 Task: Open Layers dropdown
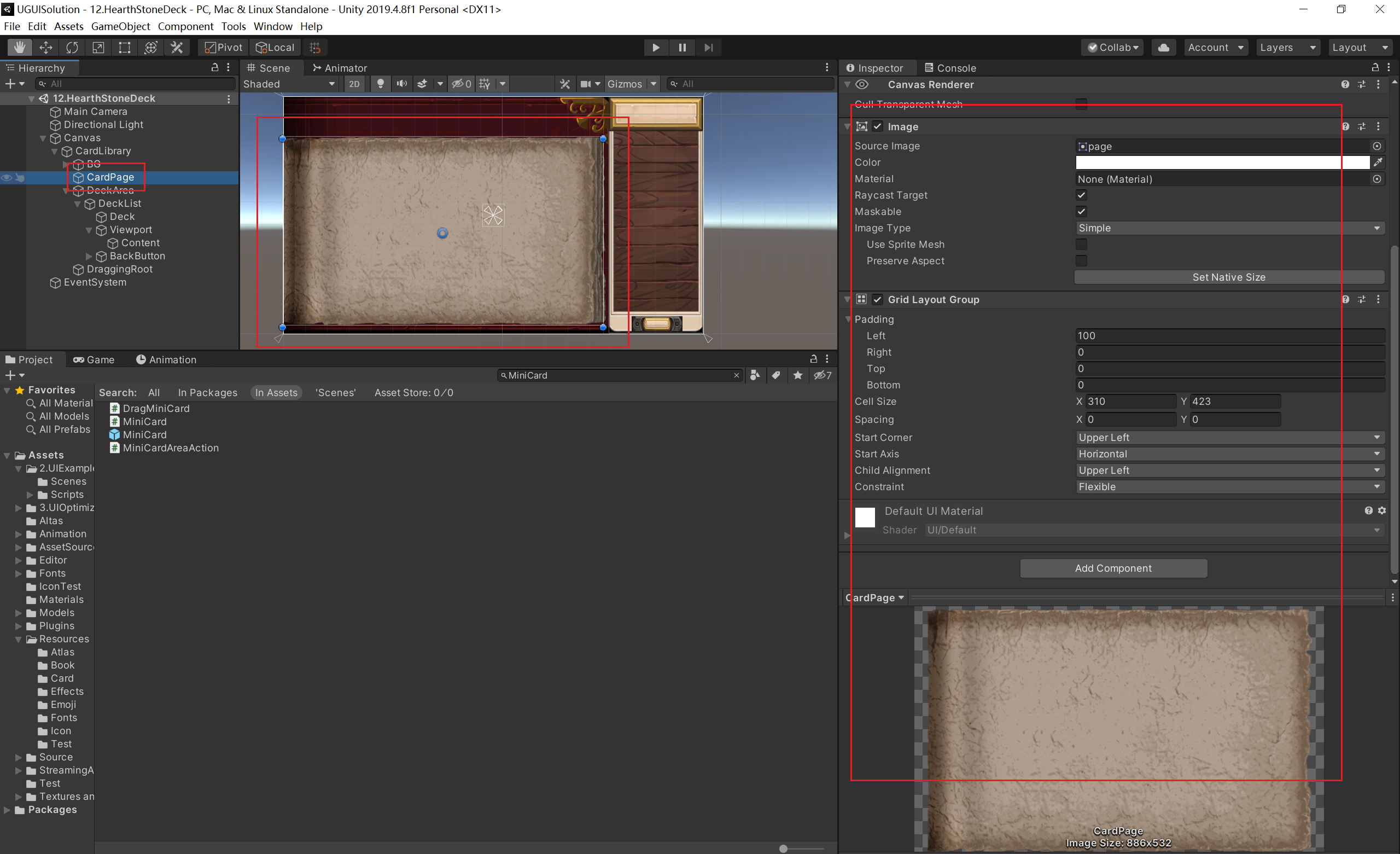click(x=1287, y=47)
